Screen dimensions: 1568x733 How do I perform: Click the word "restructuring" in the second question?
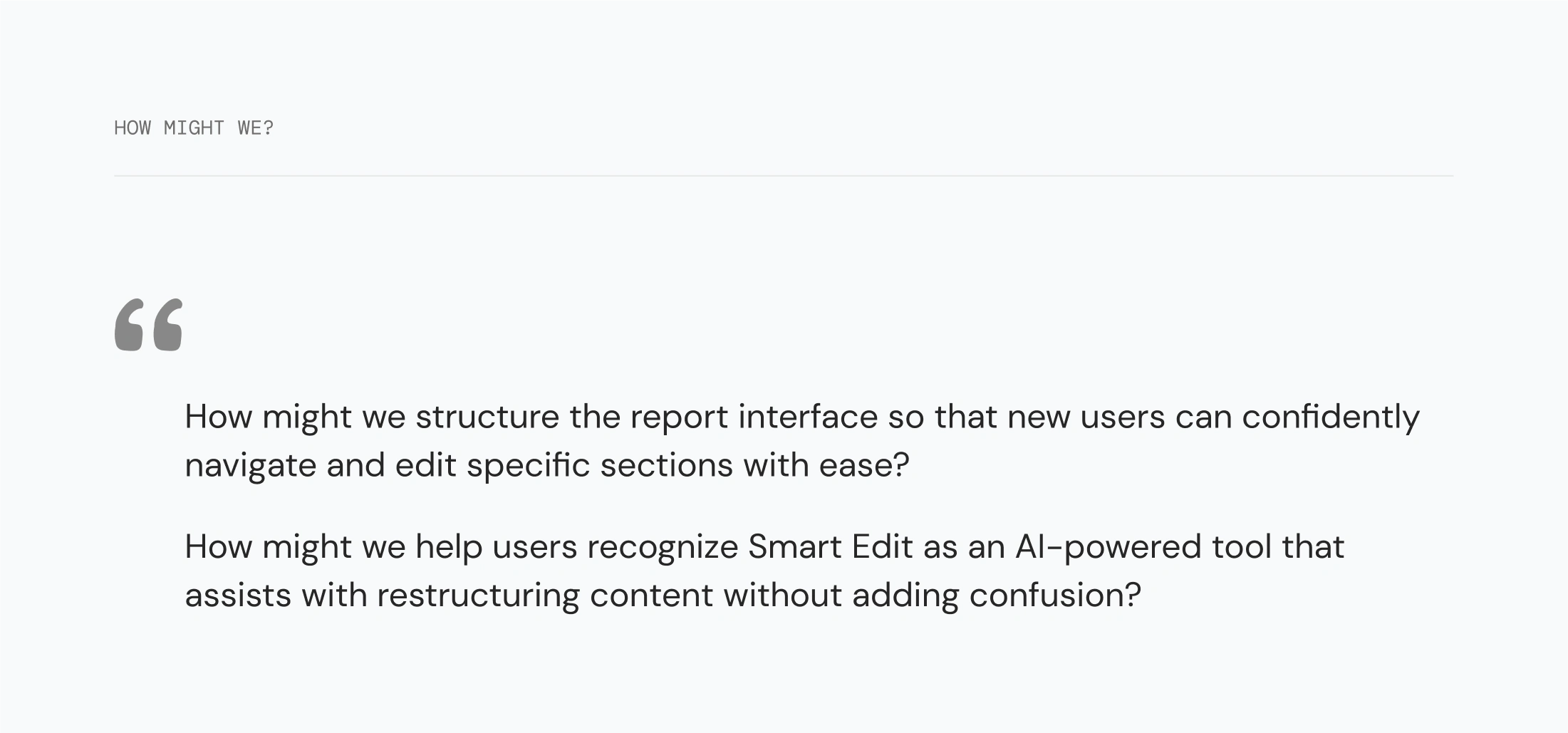(x=478, y=596)
